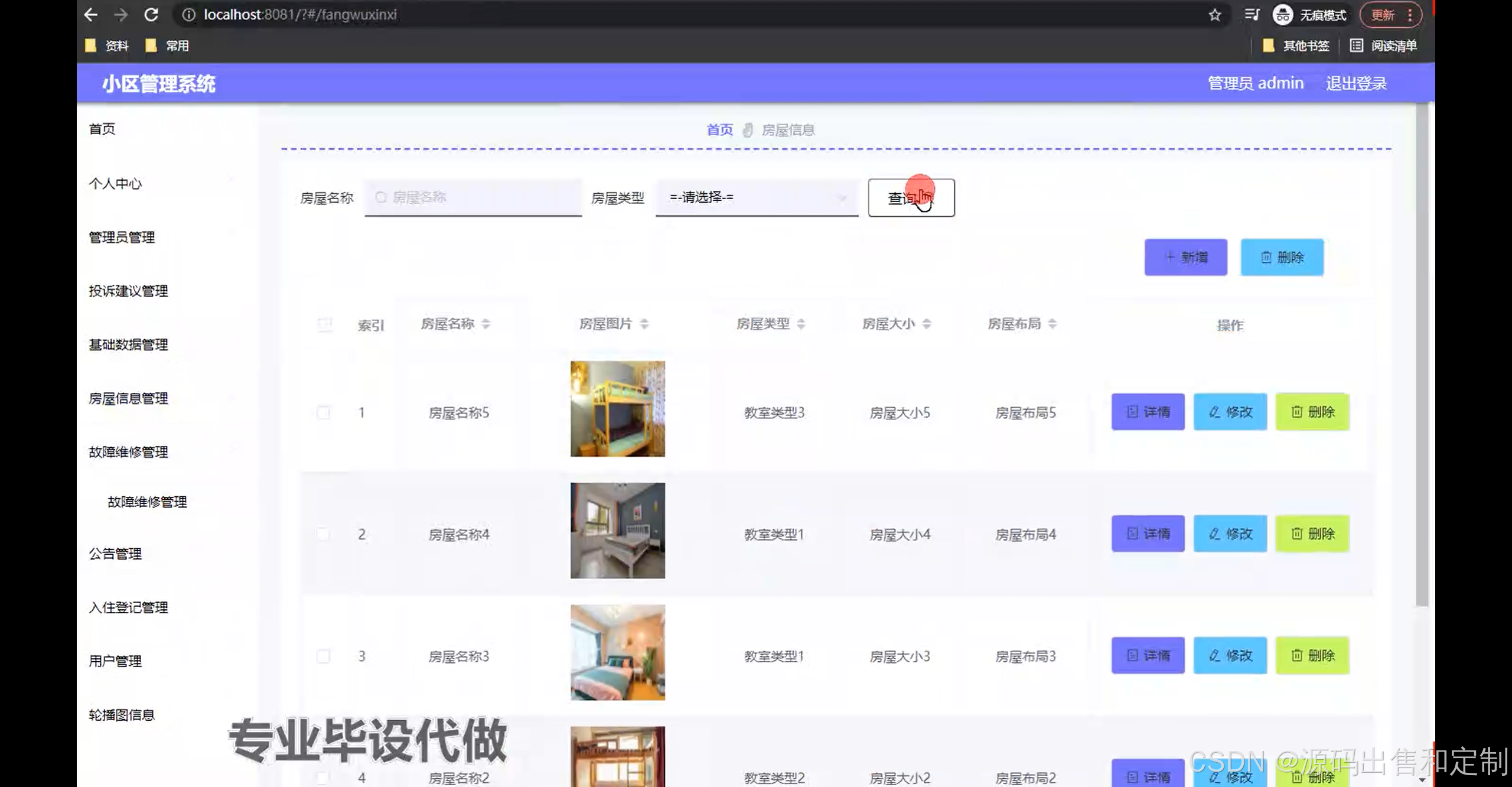Sort by 房屋类型 column arrows

(x=801, y=324)
